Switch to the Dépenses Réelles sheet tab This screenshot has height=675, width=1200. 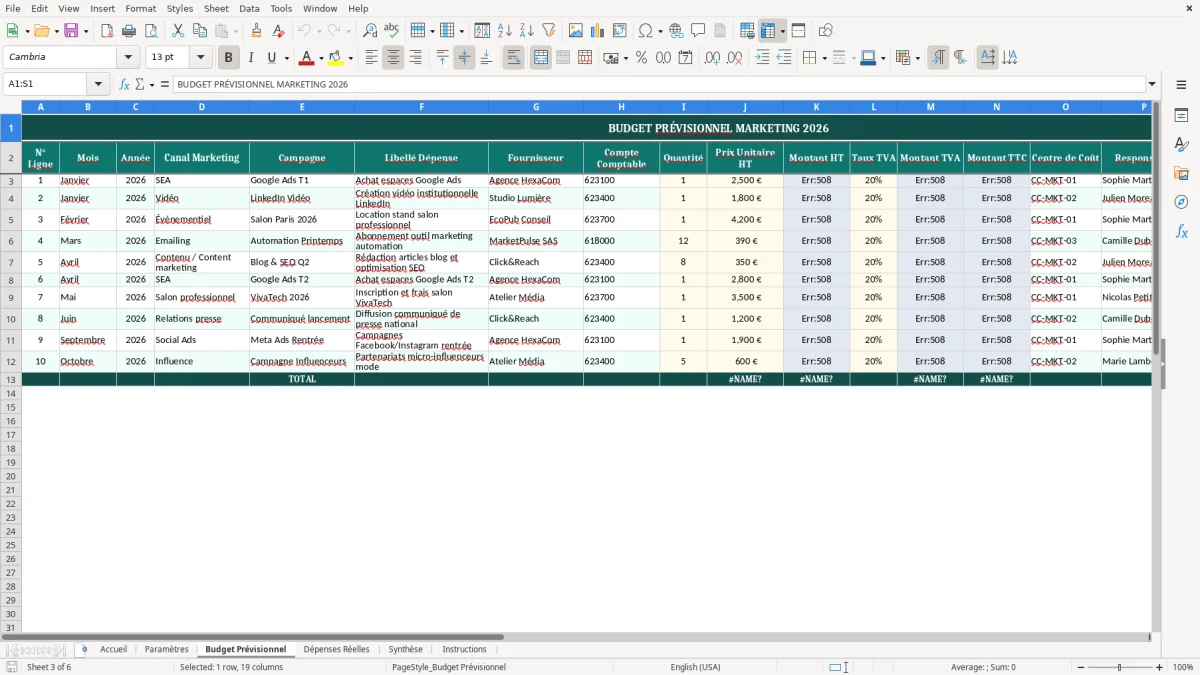coord(336,649)
